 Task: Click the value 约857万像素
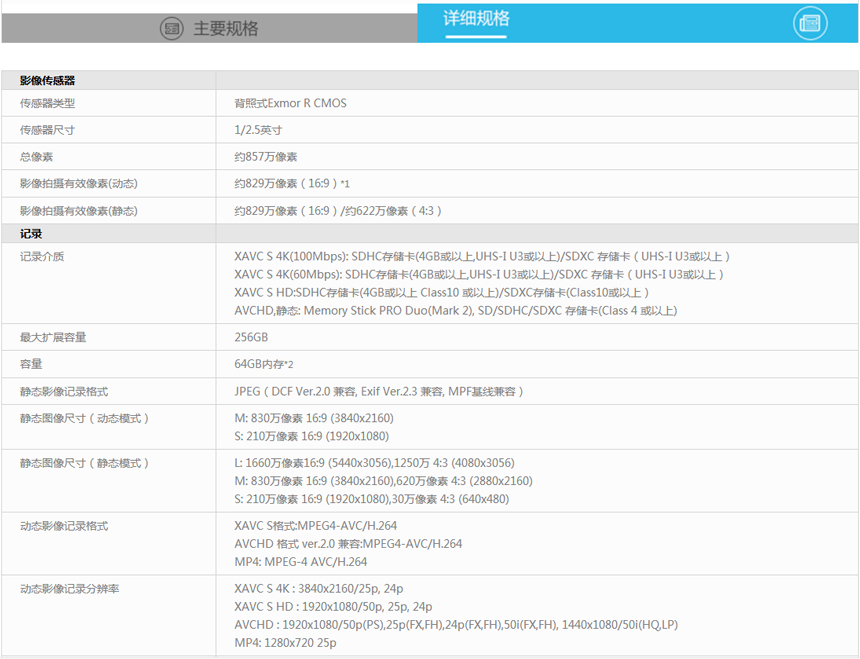pyautogui.click(x=265, y=157)
